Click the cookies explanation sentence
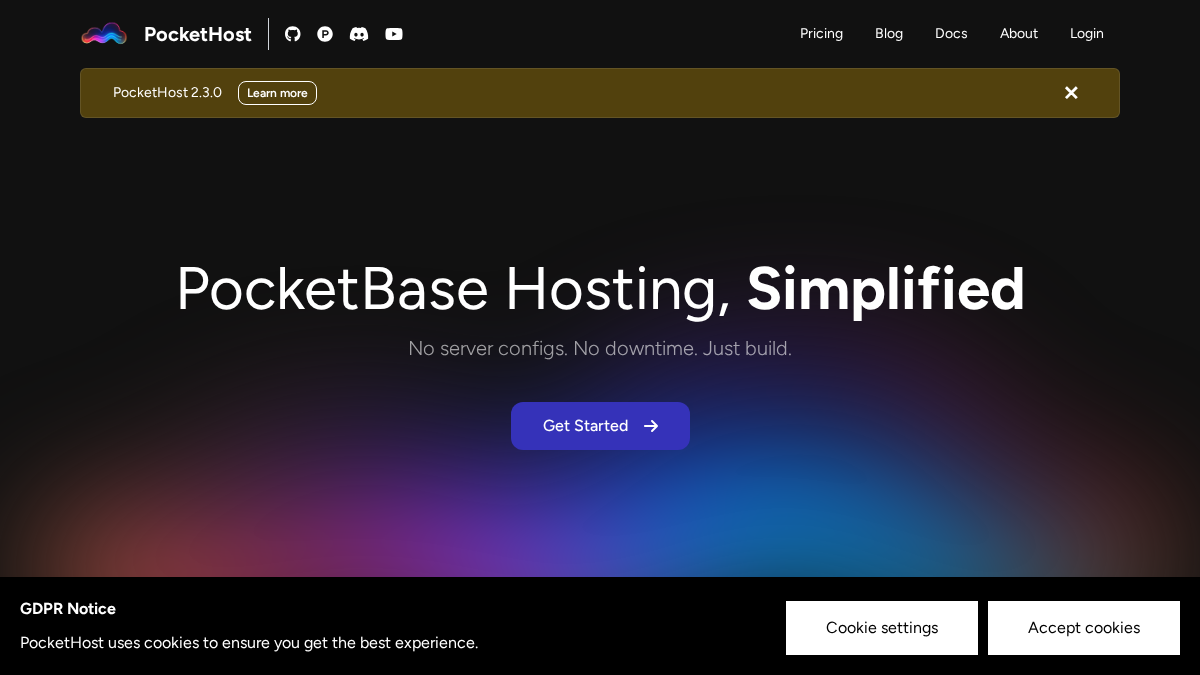1200x675 pixels. pos(249,642)
